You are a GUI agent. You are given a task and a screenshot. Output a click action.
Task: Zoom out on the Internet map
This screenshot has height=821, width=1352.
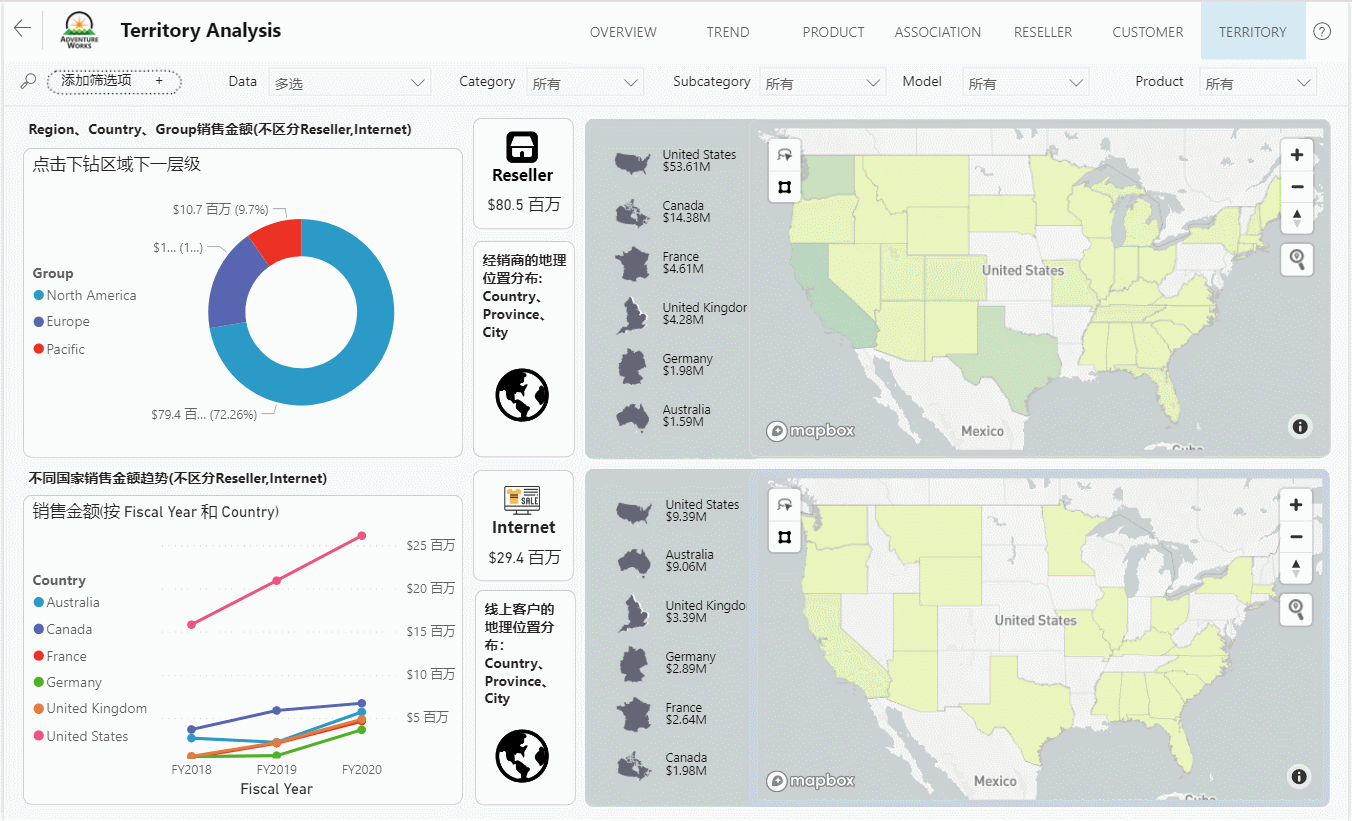pyautogui.click(x=1296, y=537)
